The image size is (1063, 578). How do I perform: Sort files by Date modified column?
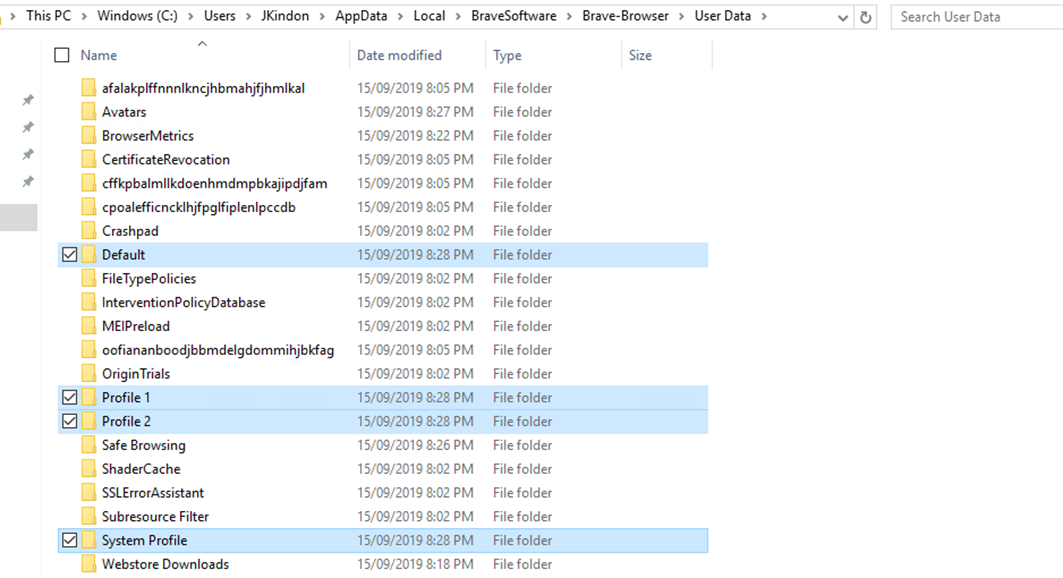(x=399, y=56)
